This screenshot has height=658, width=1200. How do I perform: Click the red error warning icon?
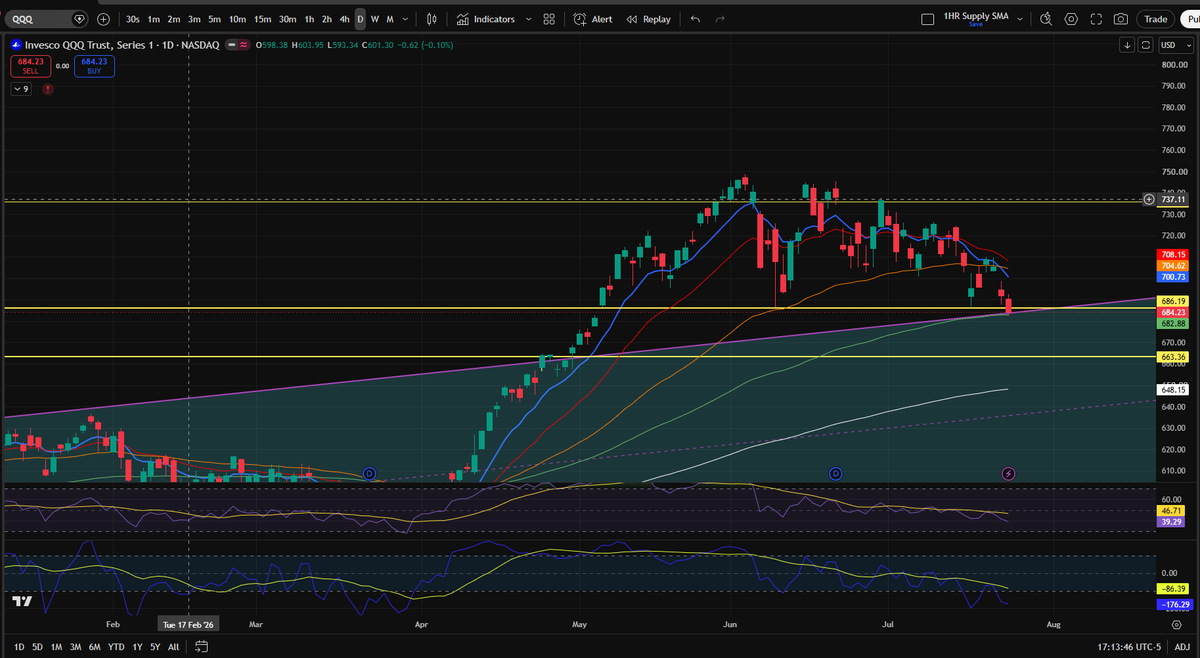tap(47, 89)
